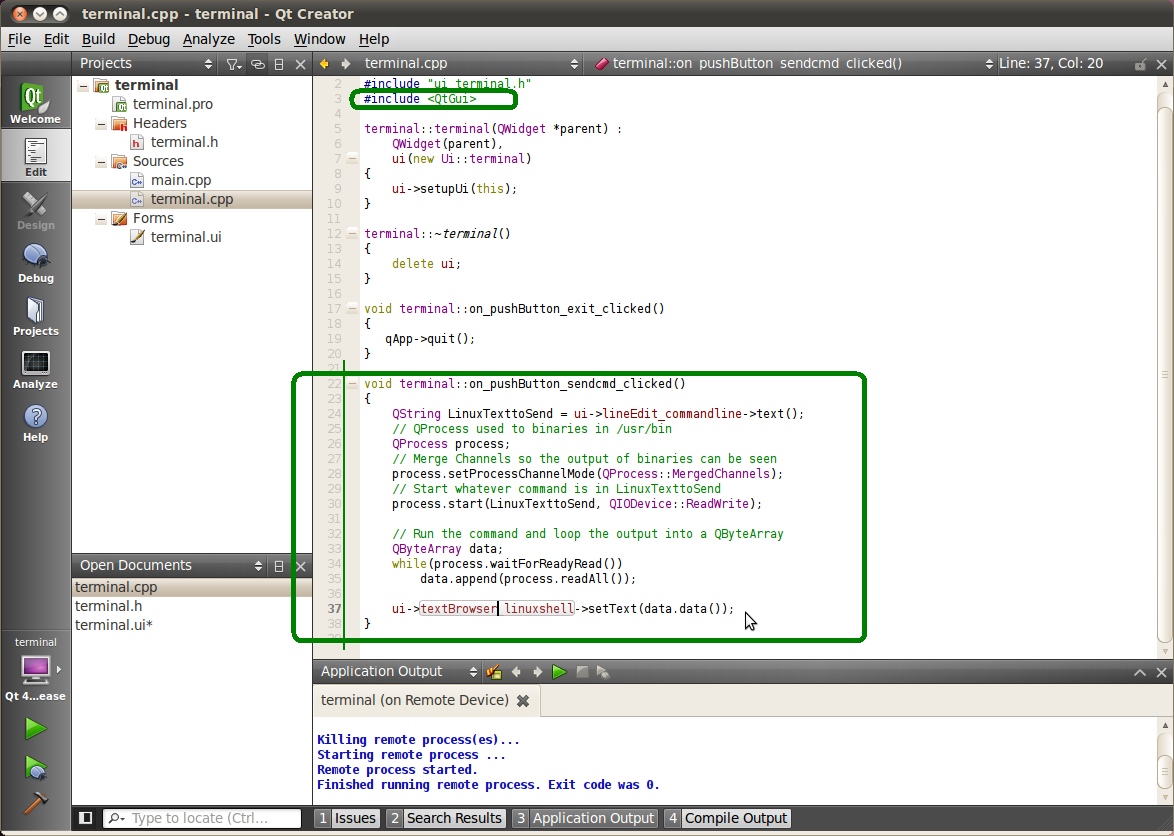Fold on_pushButton_sendcmd_clicked at line 22
The height and width of the screenshot is (836, 1174).
click(352, 384)
